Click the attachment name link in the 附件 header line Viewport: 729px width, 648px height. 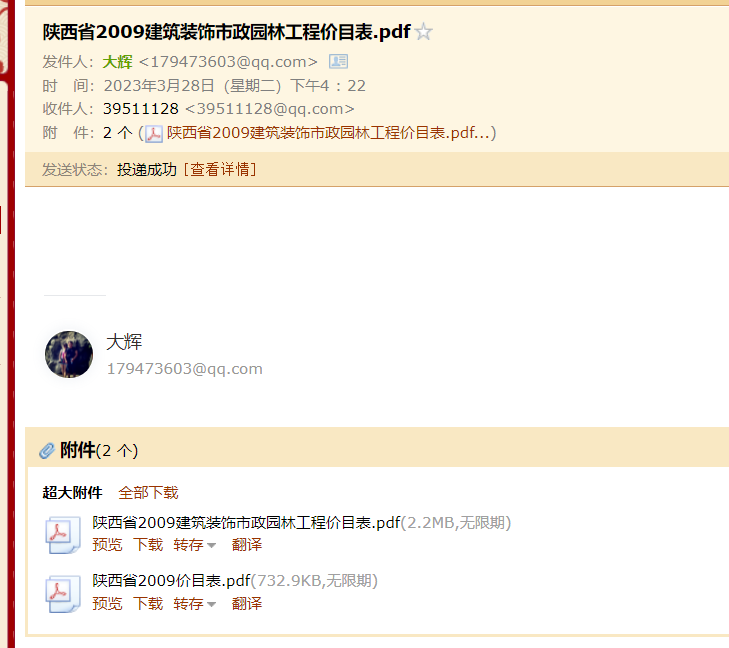pos(328,133)
